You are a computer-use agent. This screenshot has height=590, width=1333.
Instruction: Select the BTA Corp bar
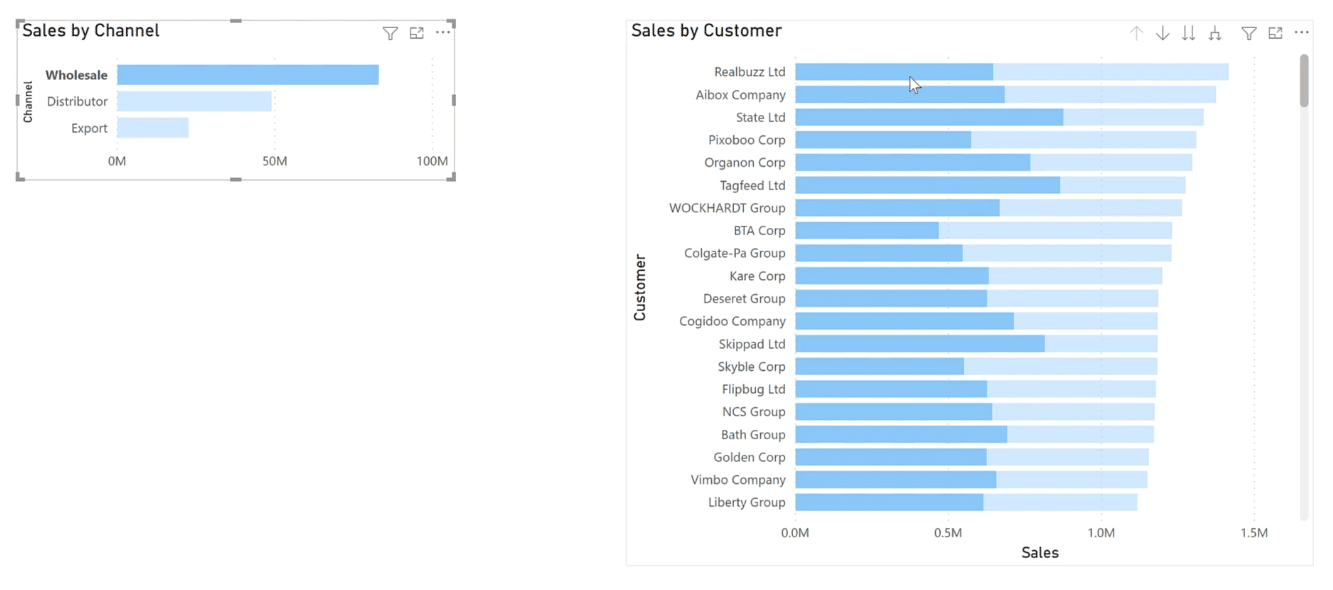(983, 230)
